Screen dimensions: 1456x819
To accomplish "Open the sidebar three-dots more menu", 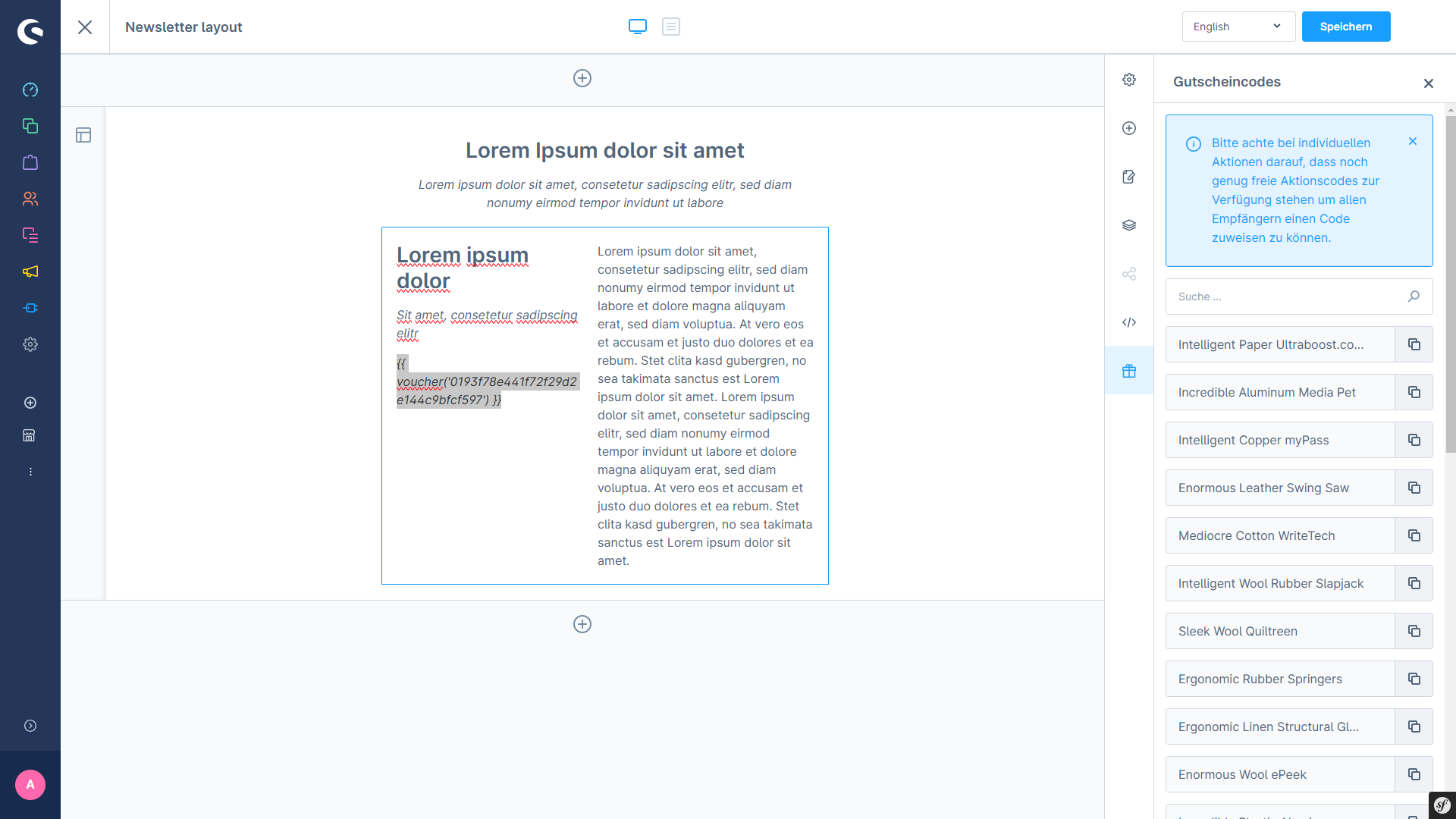I will tap(30, 472).
